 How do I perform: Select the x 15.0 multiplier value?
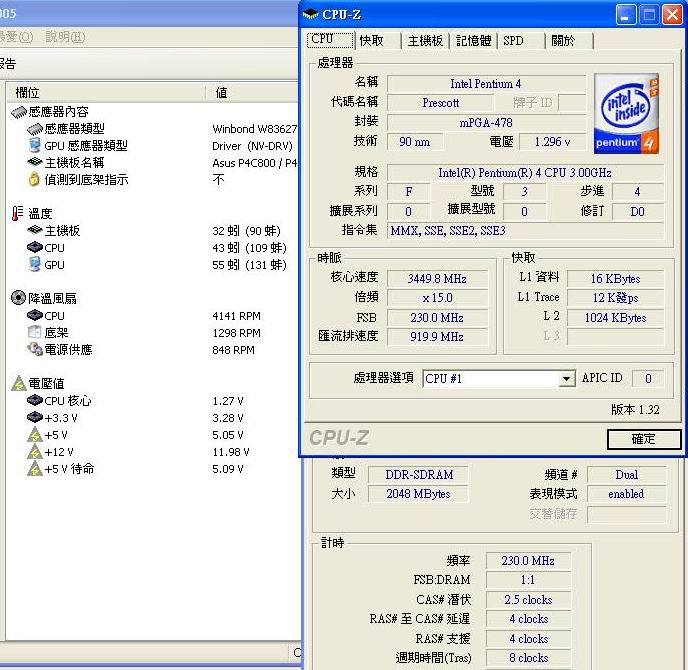pyautogui.click(x=437, y=298)
